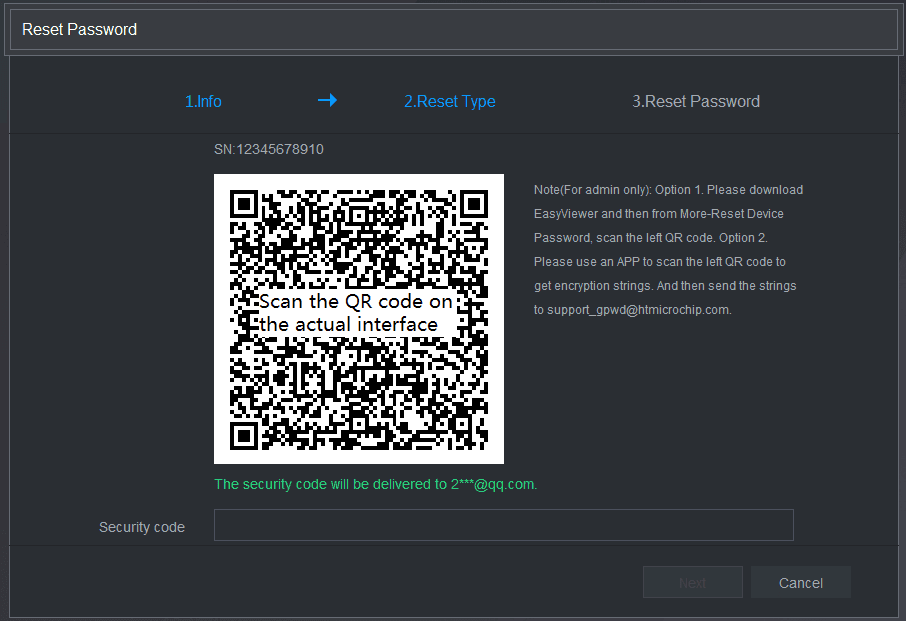Click the SN:12345678910 serial number text

(x=269, y=150)
